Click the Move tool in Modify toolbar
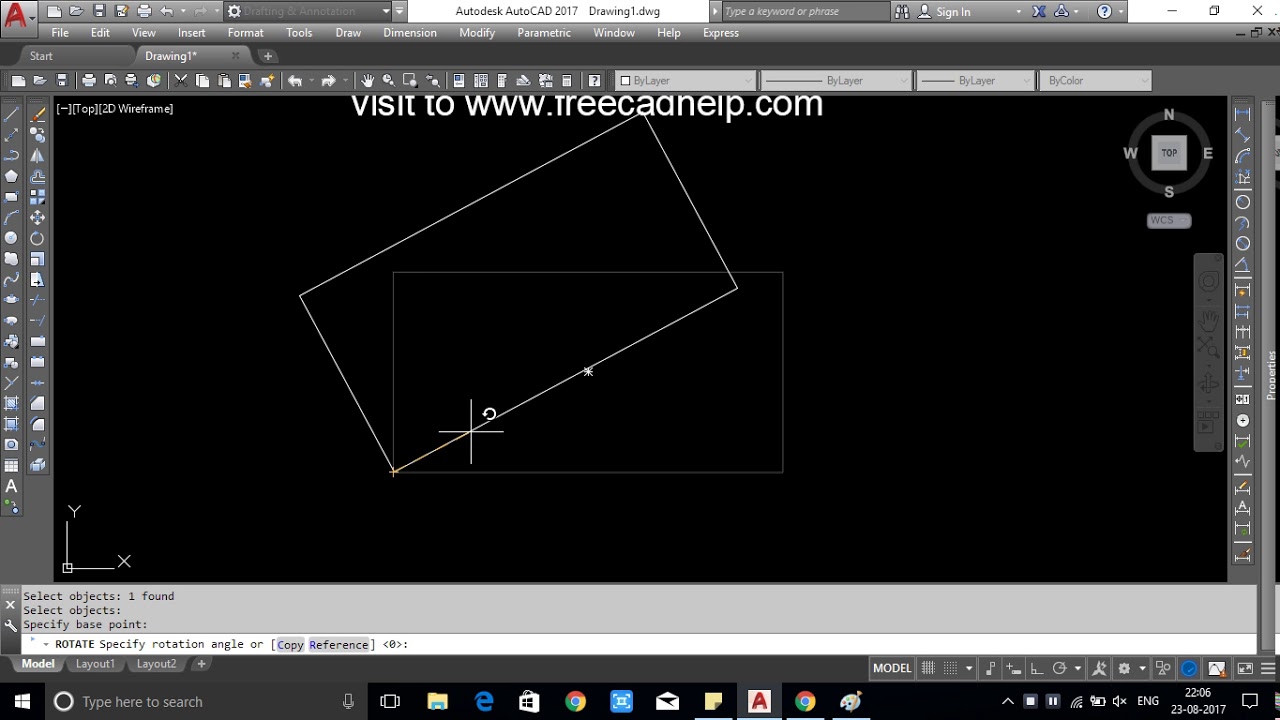Image resolution: width=1280 pixels, height=720 pixels. coord(37,217)
